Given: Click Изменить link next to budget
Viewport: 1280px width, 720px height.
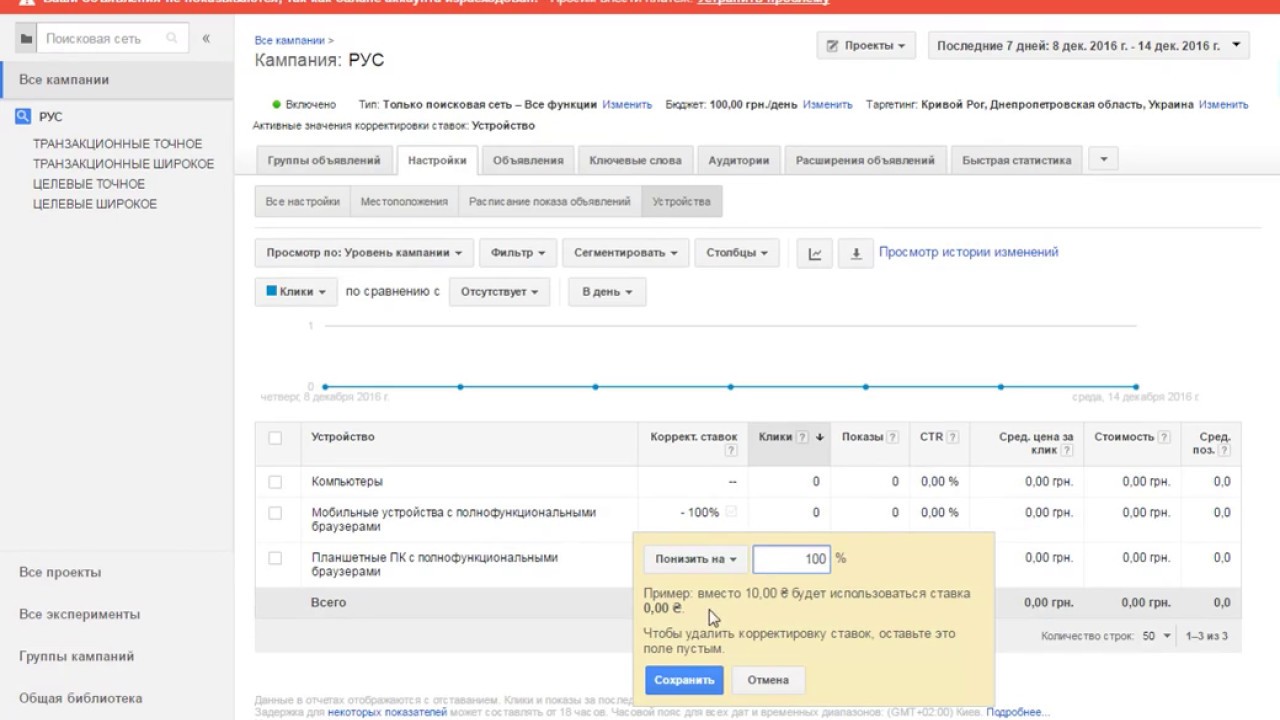Looking at the screenshot, I should tap(827, 104).
